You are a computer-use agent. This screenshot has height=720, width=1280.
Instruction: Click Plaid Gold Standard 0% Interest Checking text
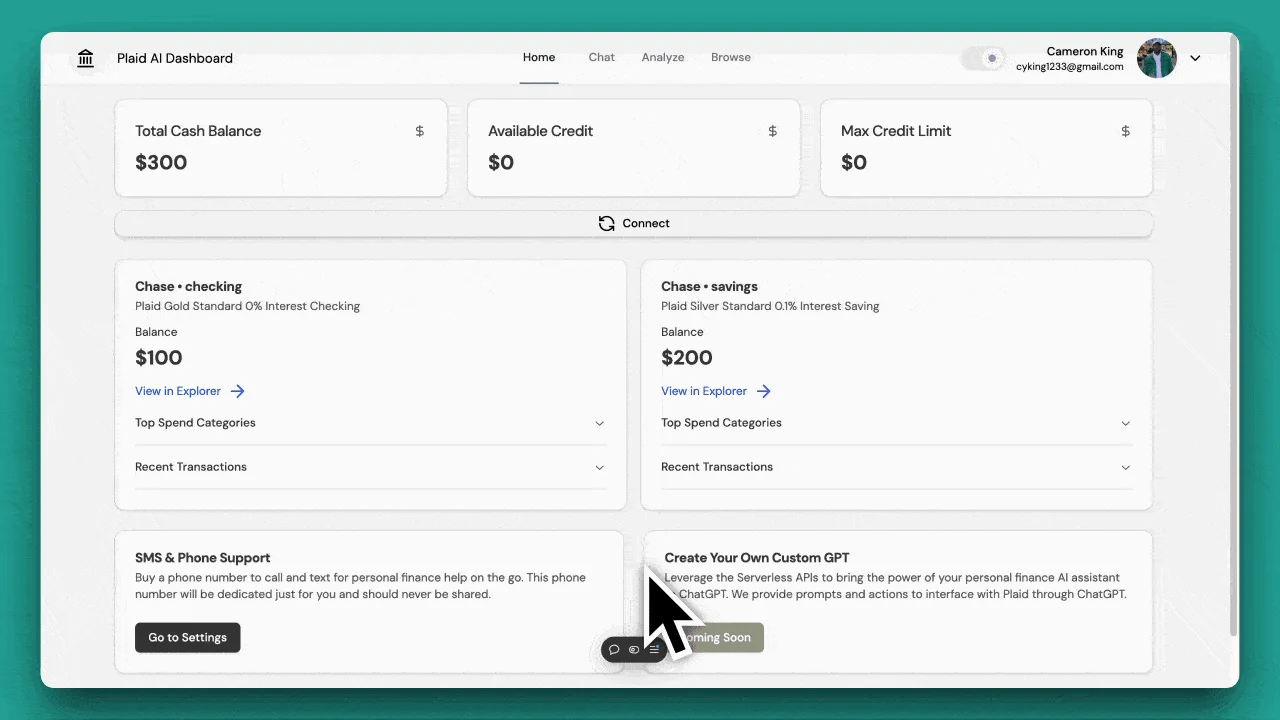tap(248, 306)
